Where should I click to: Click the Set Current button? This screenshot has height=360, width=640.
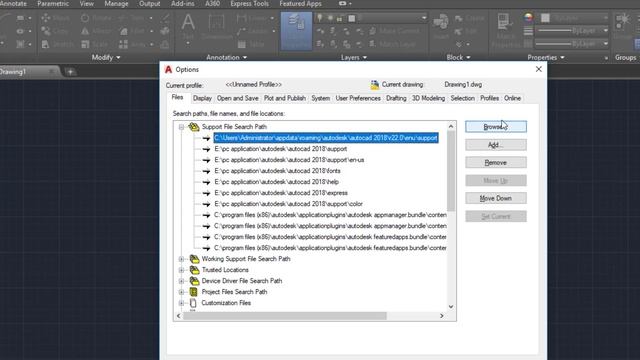tap(496, 216)
